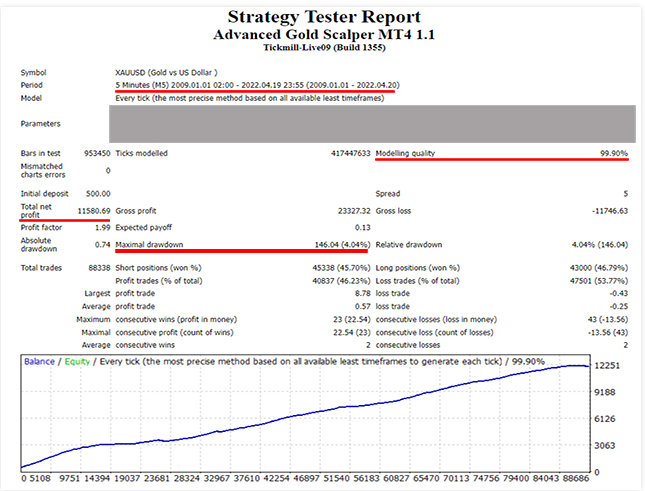Screen dimensions: 645x491
Task: Click the chart y-axis label 6126
Action: (x=605, y=419)
